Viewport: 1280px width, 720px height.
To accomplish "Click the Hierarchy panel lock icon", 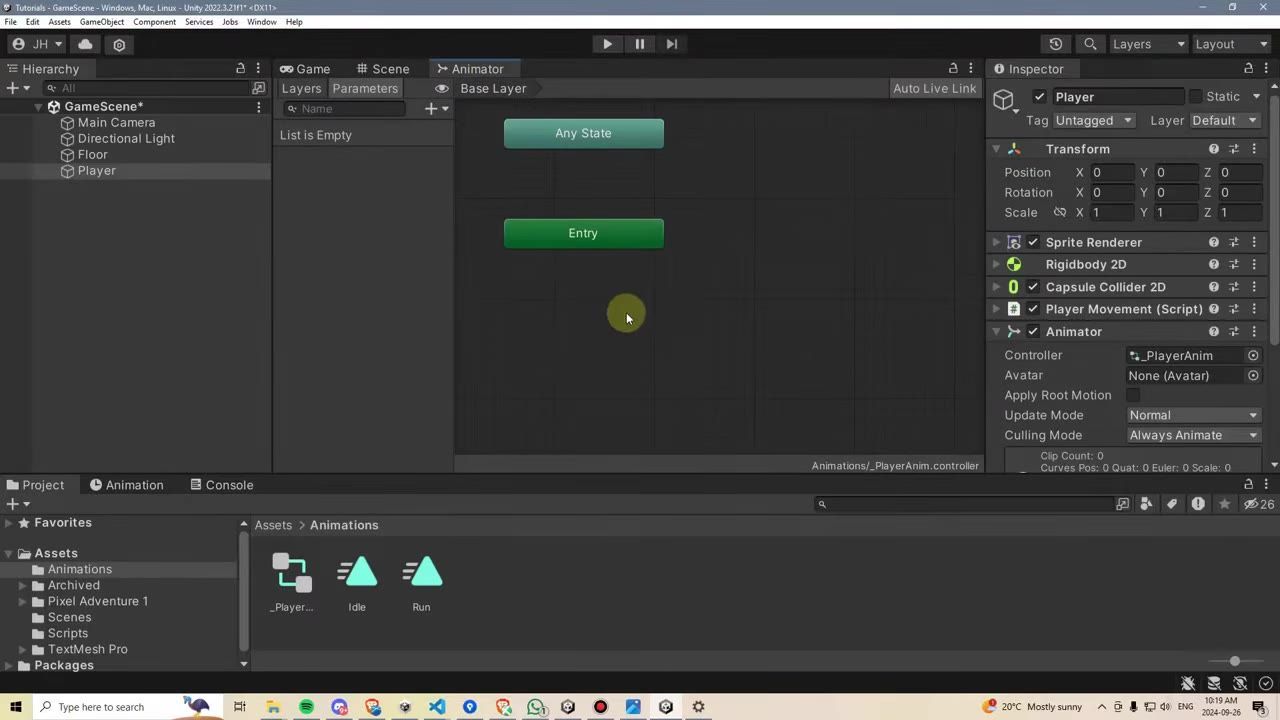I will [240, 69].
